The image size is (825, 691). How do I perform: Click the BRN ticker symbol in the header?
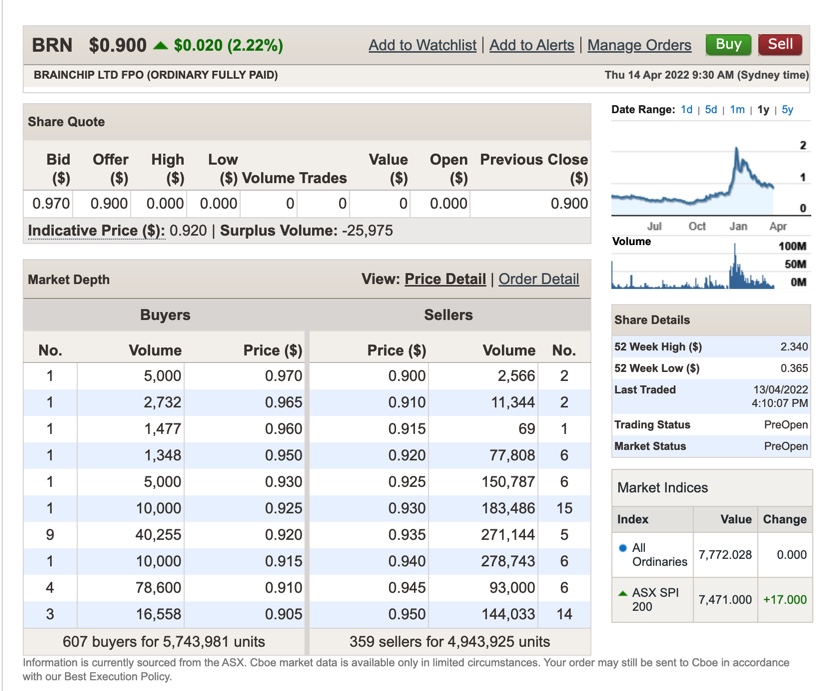52,45
